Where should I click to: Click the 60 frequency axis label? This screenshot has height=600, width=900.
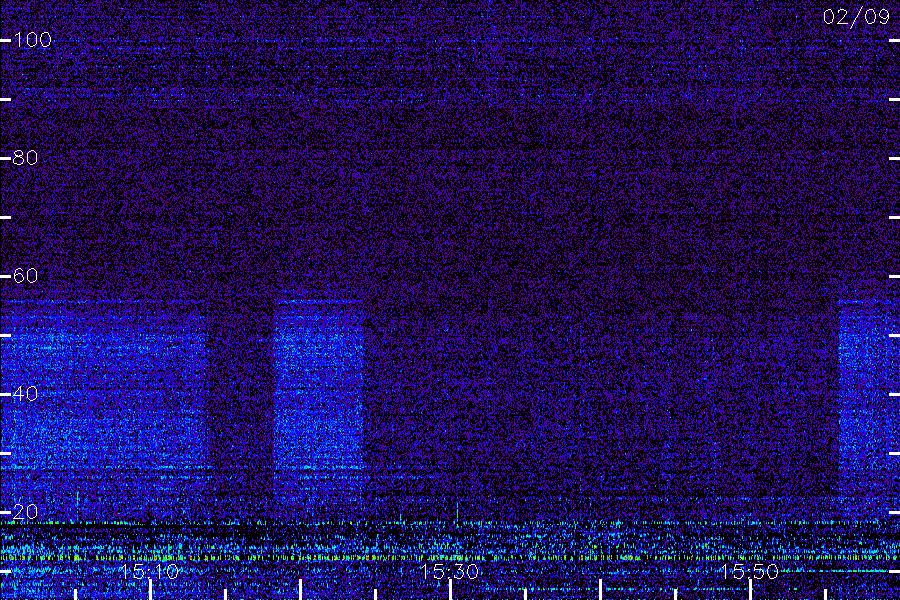tap(25, 276)
